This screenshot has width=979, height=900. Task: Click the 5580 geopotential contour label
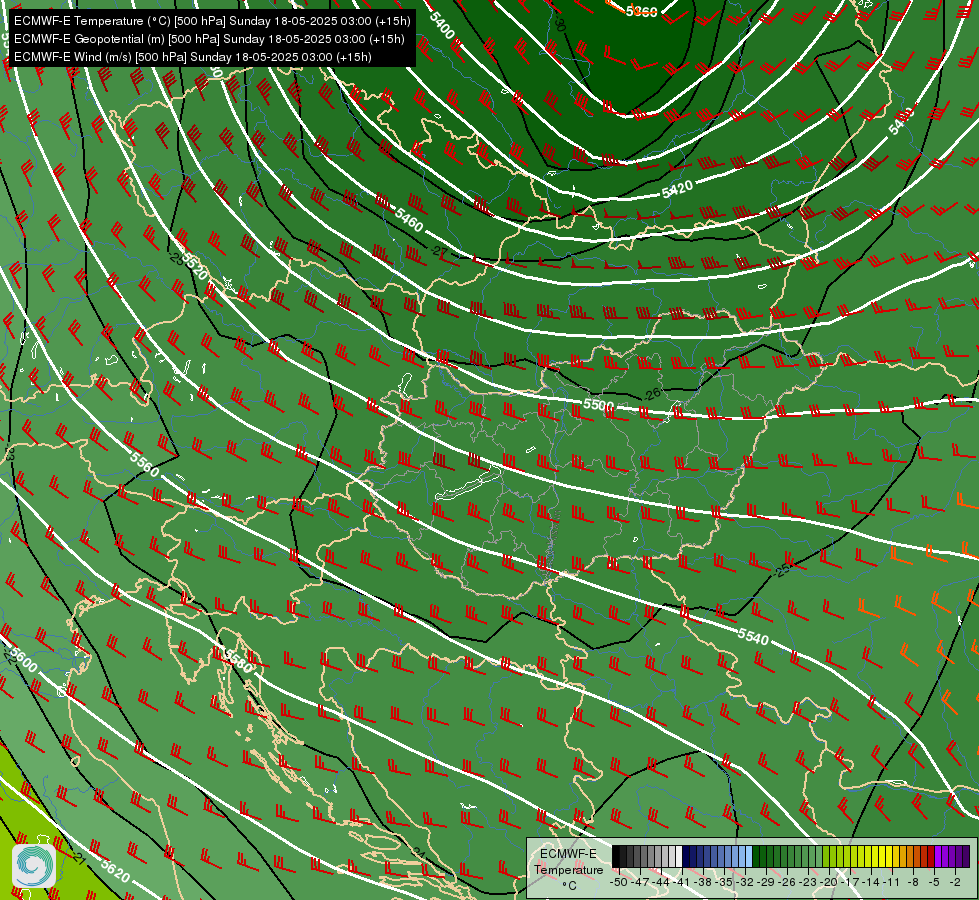point(239,661)
